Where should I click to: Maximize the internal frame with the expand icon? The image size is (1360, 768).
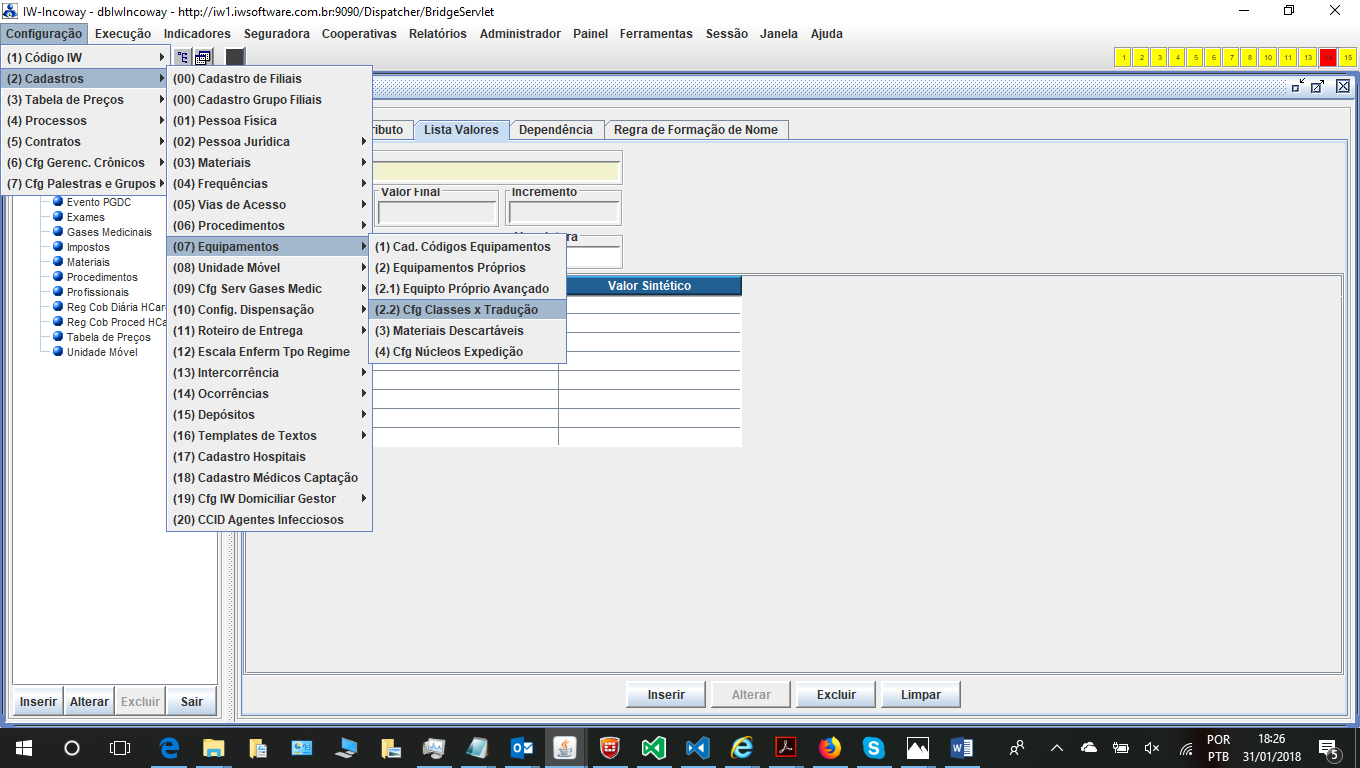click(x=1318, y=86)
